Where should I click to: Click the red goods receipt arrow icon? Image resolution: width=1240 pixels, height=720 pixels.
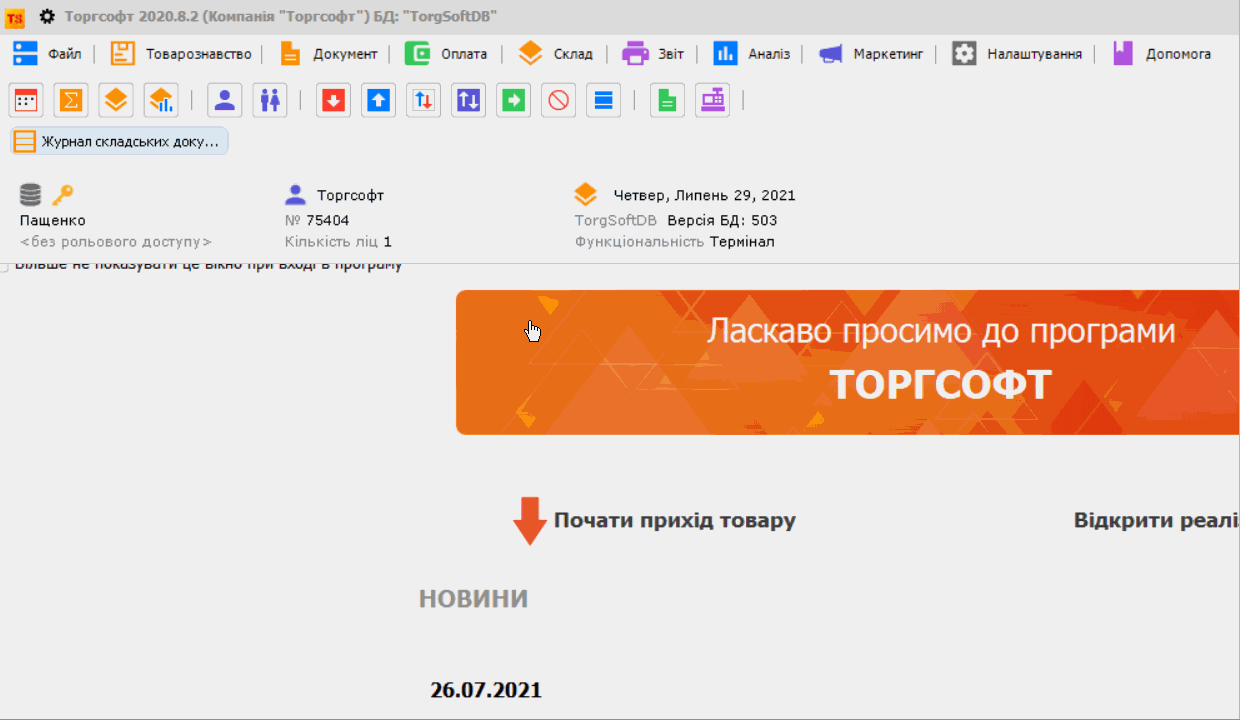[x=333, y=100]
